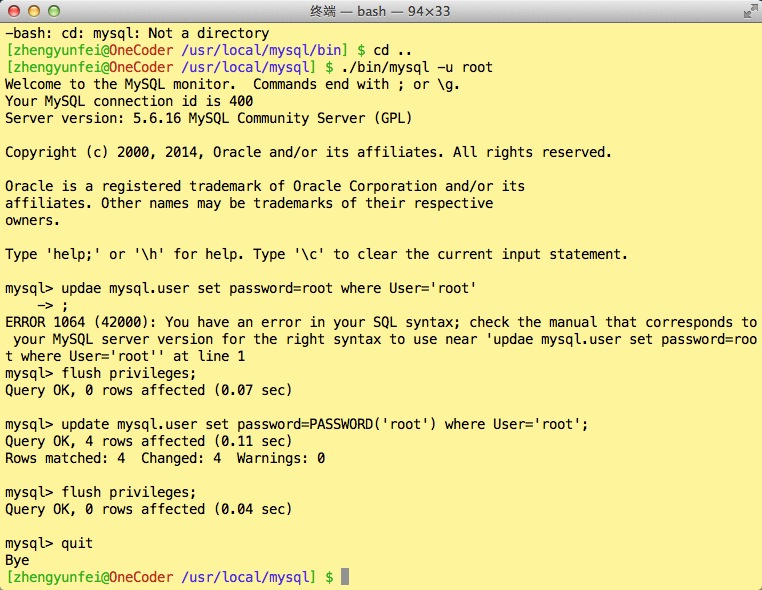Screen dimensions: 762x590
Task: Click the green zoom window button
Action: [54, 11]
